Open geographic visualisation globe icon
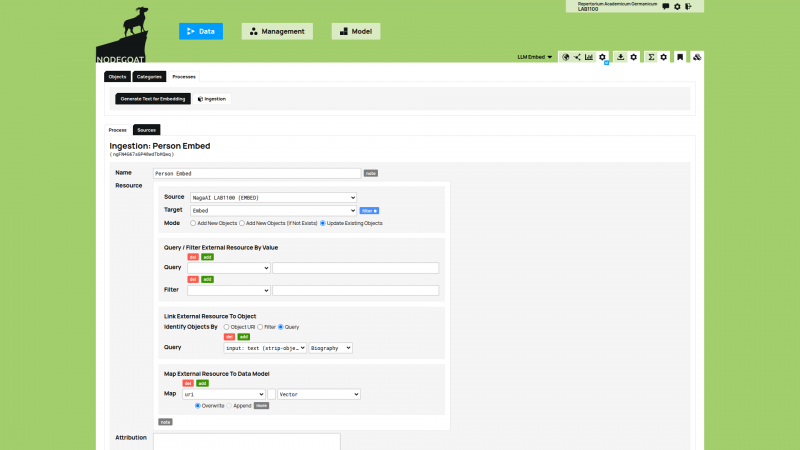The width and height of the screenshot is (800, 450). click(x=565, y=57)
